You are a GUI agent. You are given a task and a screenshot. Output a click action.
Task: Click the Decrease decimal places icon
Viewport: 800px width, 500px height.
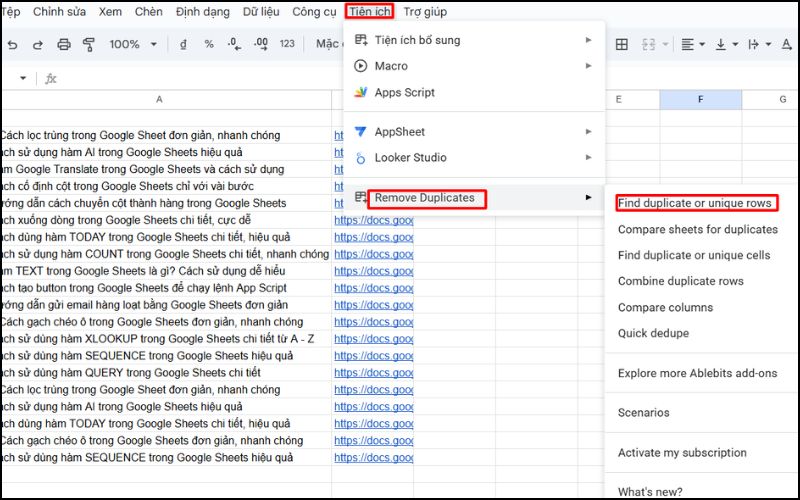point(234,44)
